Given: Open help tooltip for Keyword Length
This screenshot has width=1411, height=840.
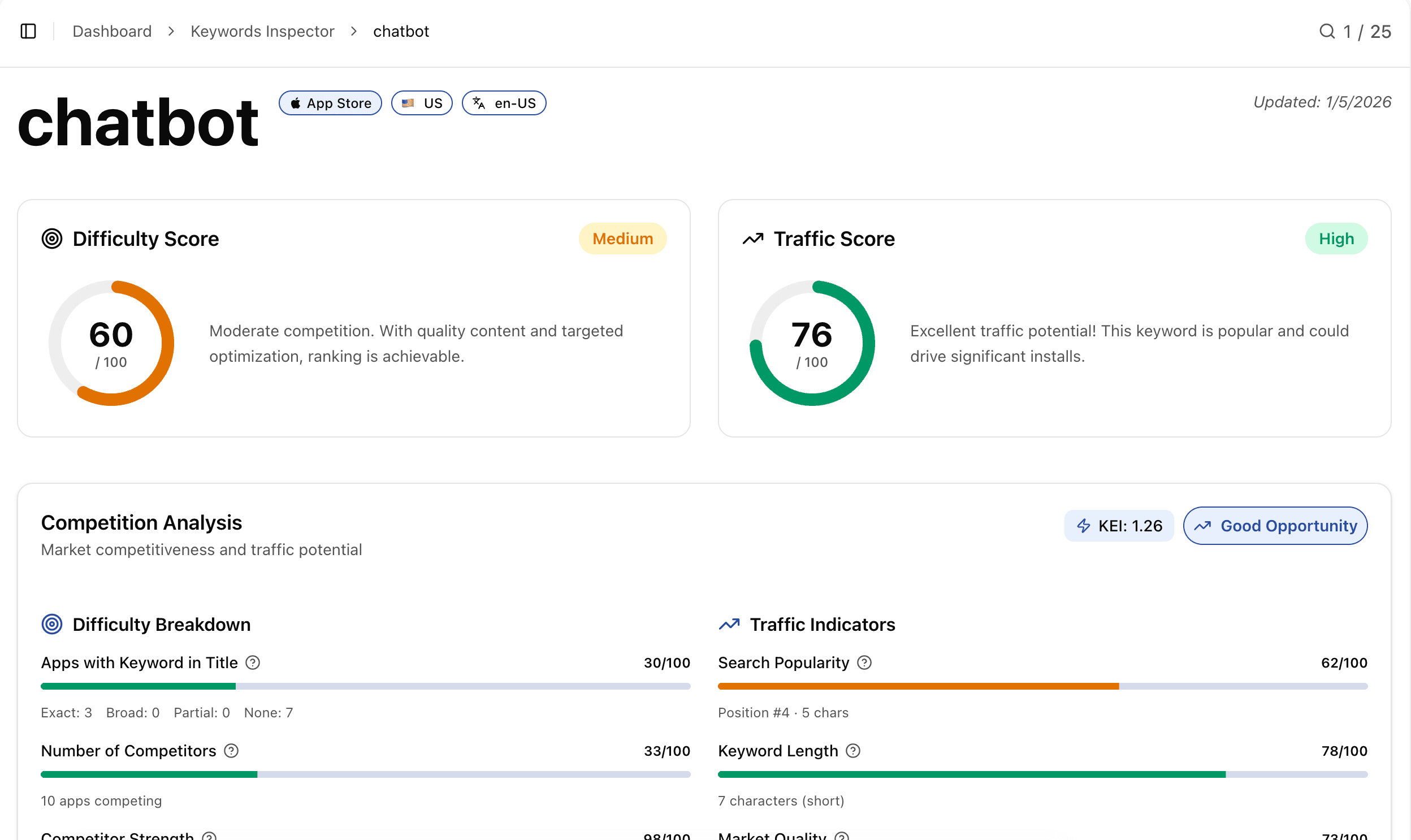Looking at the screenshot, I should click(852, 751).
